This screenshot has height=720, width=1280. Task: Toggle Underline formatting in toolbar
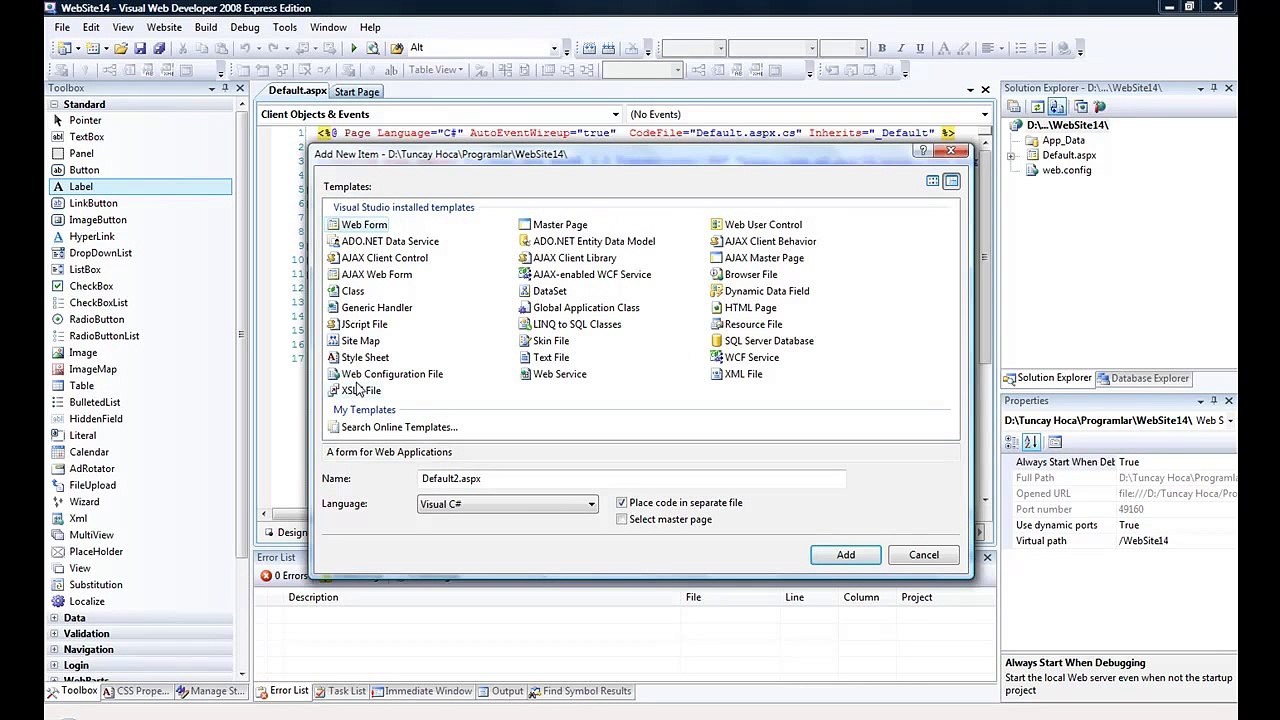pyautogui.click(x=919, y=48)
